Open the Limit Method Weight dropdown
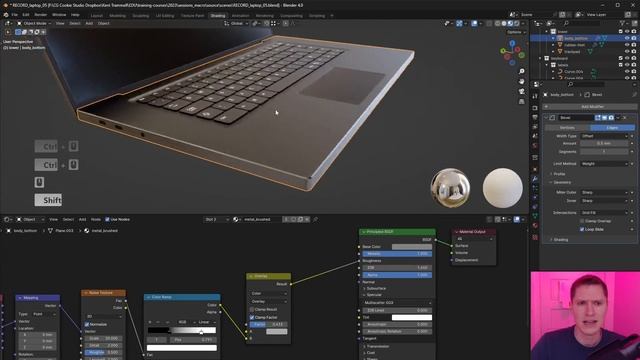Screen dimensions: 640x360 604,164
